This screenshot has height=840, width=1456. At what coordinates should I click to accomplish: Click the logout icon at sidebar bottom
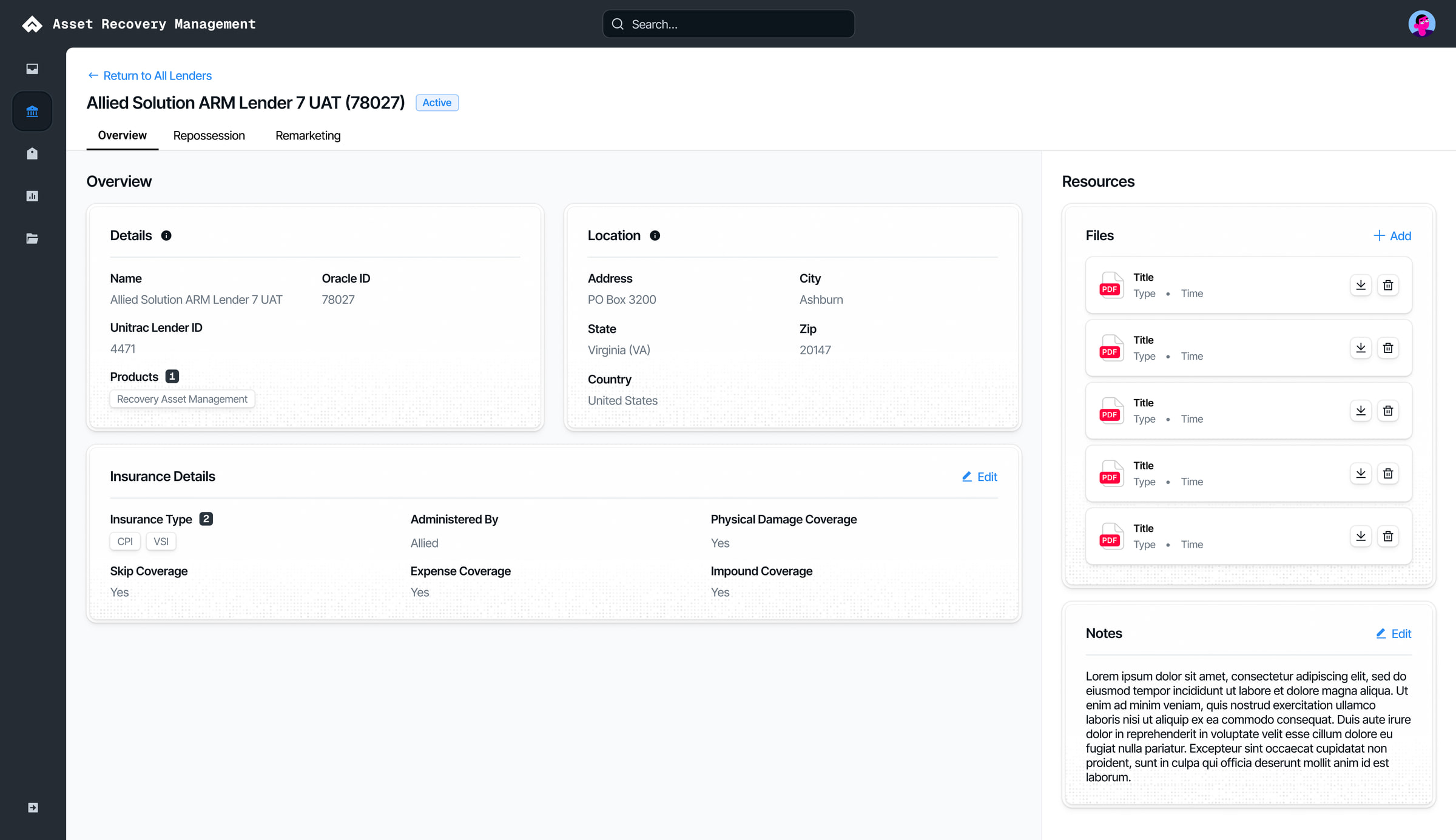point(33,807)
